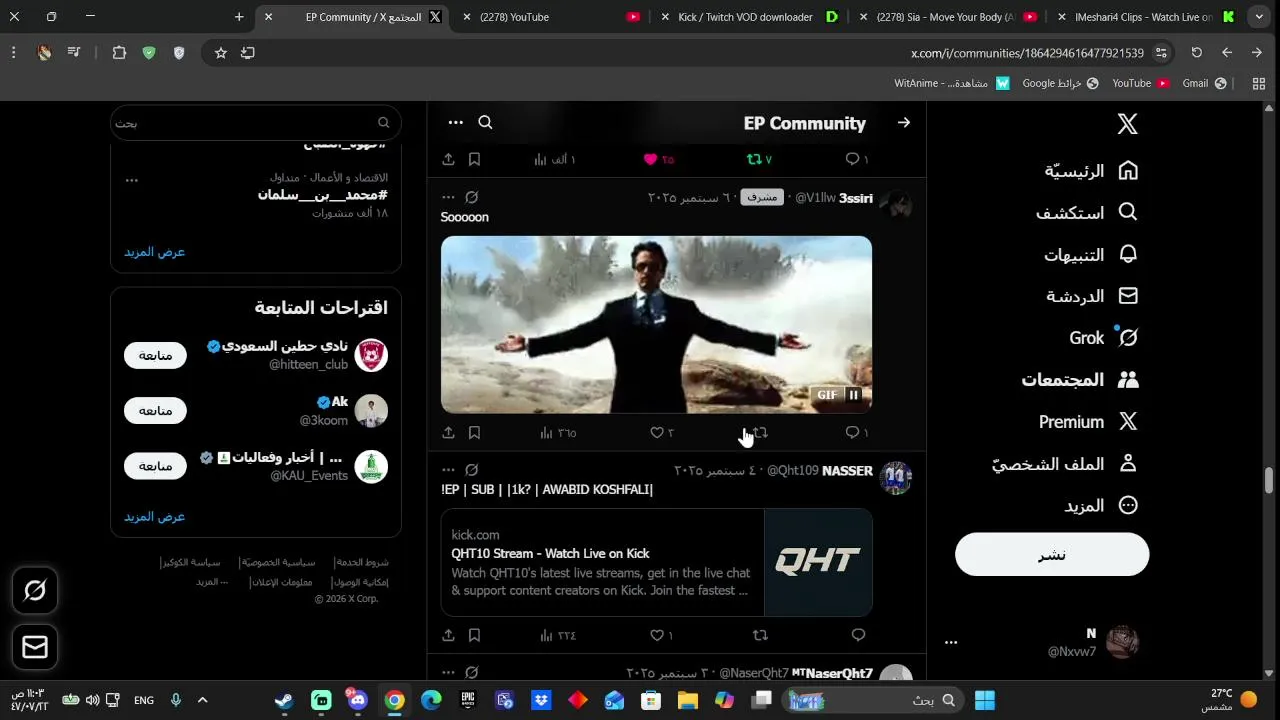
Task: Open EP Community three-dot options menu
Action: click(x=456, y=123)
